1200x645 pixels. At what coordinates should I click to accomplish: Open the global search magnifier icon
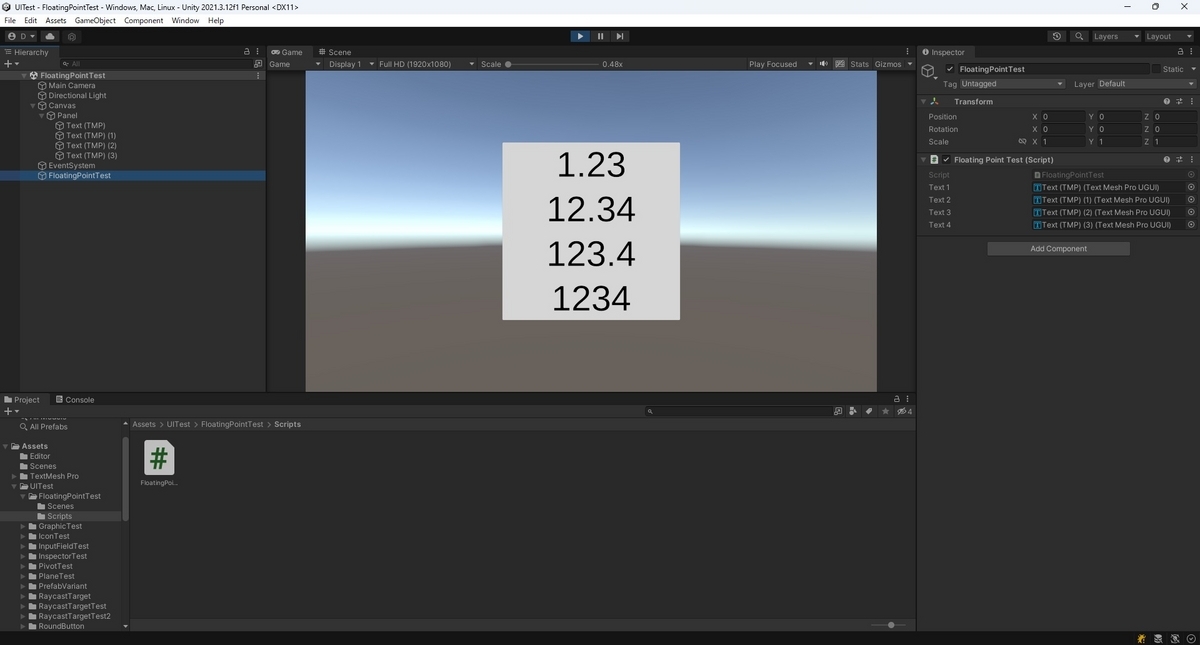click(x=1079, y=36)
